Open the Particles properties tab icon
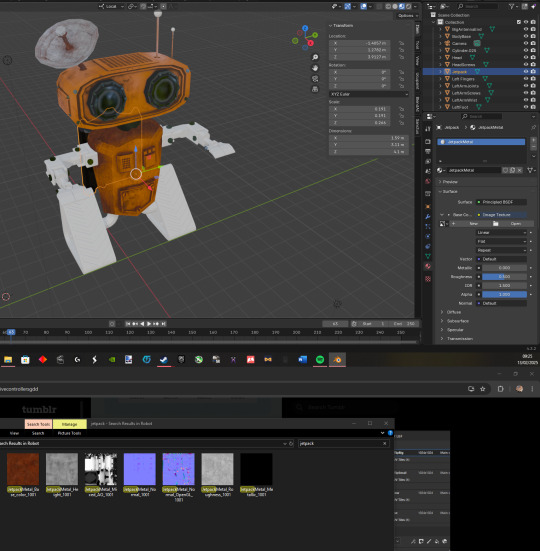The width and height of the screenshot is (540, 551). click(428, 226)
